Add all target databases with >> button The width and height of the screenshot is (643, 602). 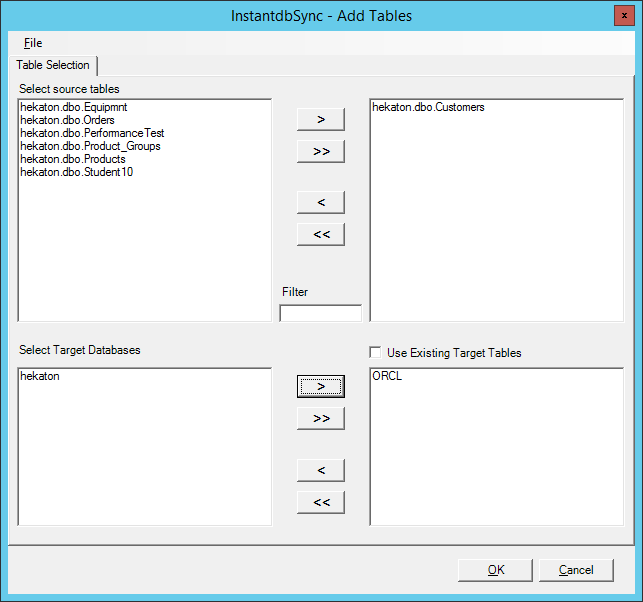tap(321, 418)
